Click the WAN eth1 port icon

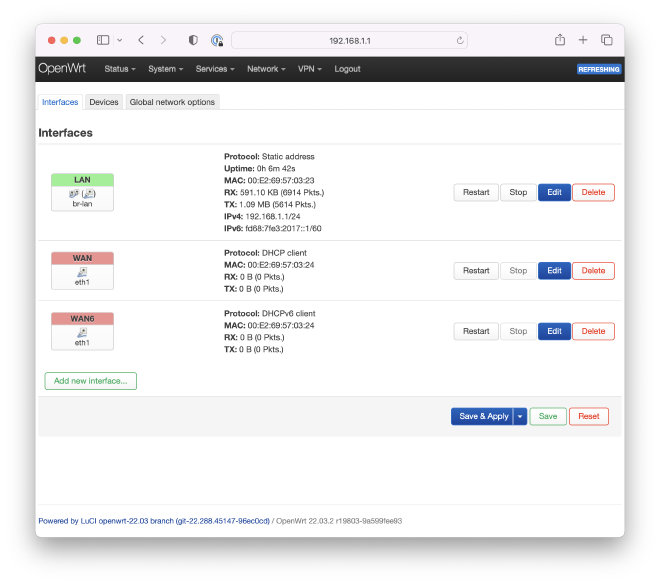(82, 272)
